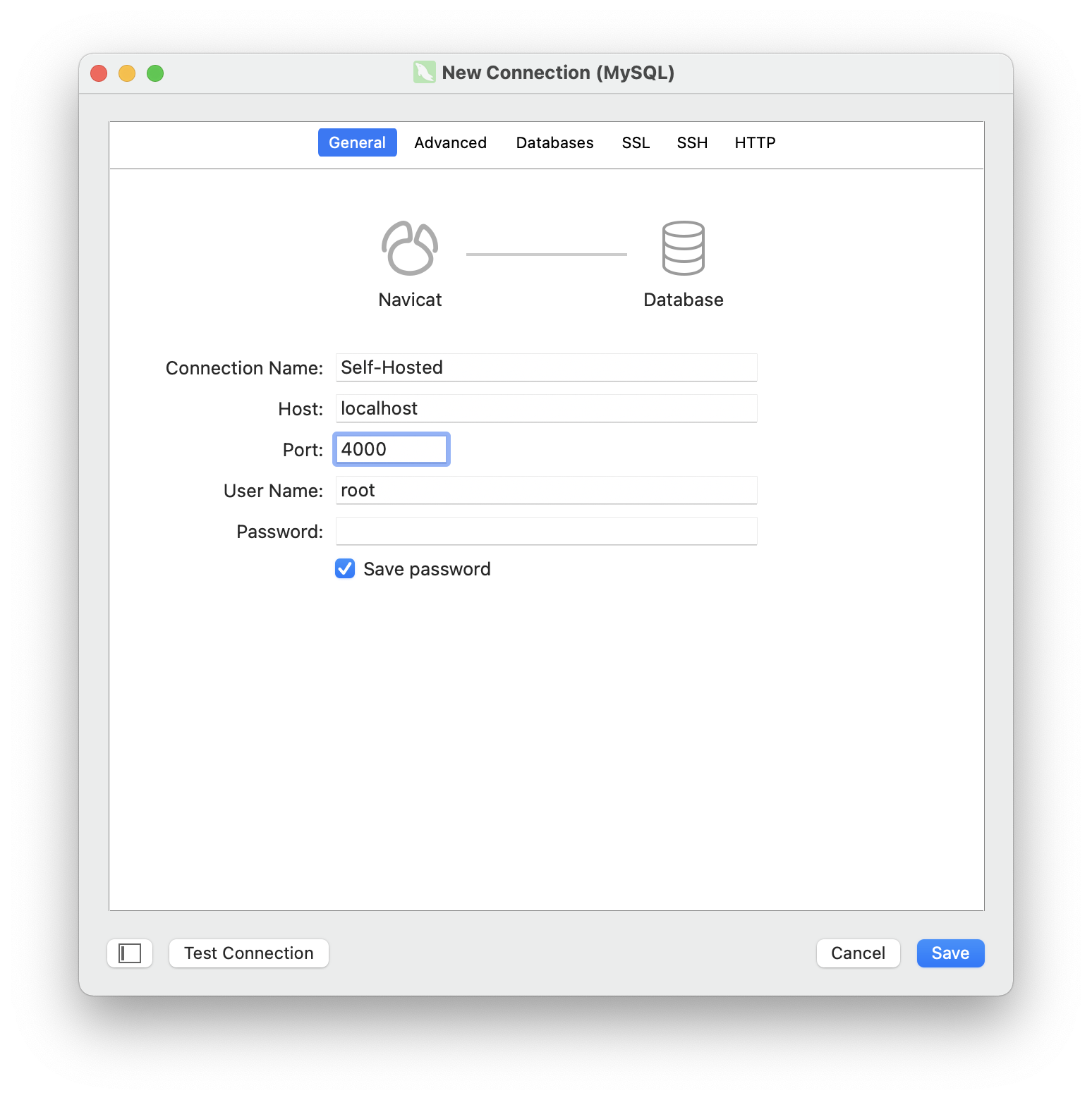Switch to the SSH settings tab
This screenshot has height=1100, width=1092.
[692, 142]
